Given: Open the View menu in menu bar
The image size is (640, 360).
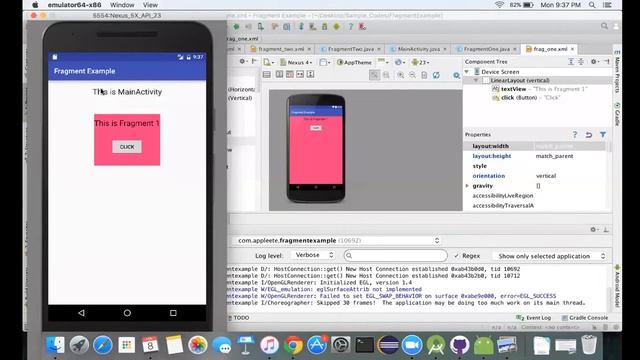Looking at the screenshot, I should 150,5.
